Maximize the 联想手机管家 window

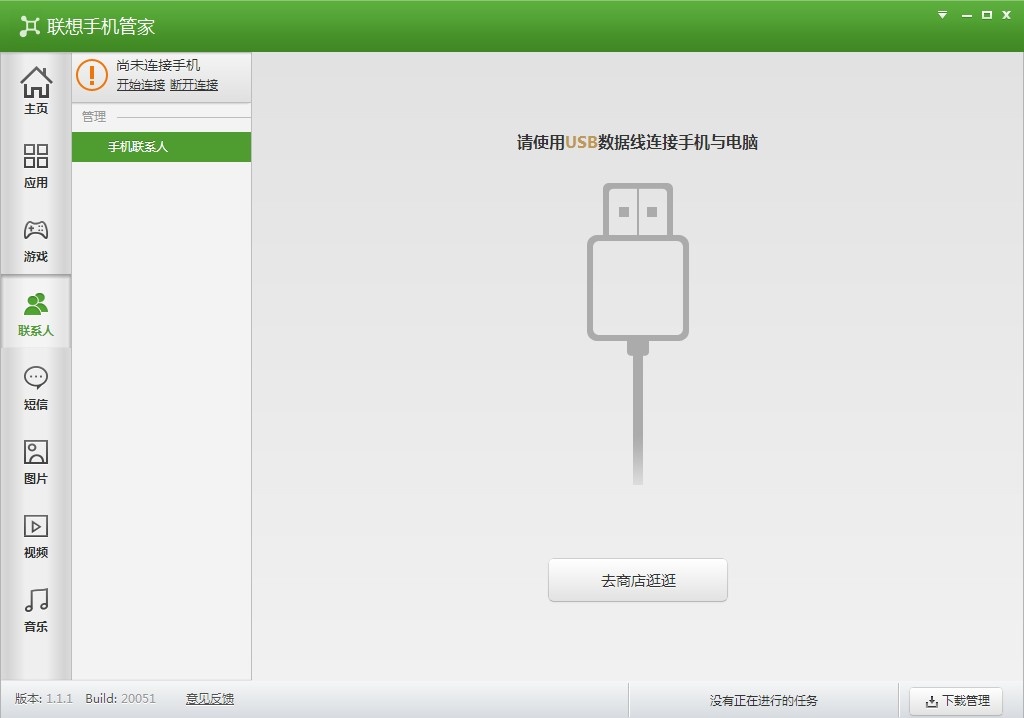[987, 15]
